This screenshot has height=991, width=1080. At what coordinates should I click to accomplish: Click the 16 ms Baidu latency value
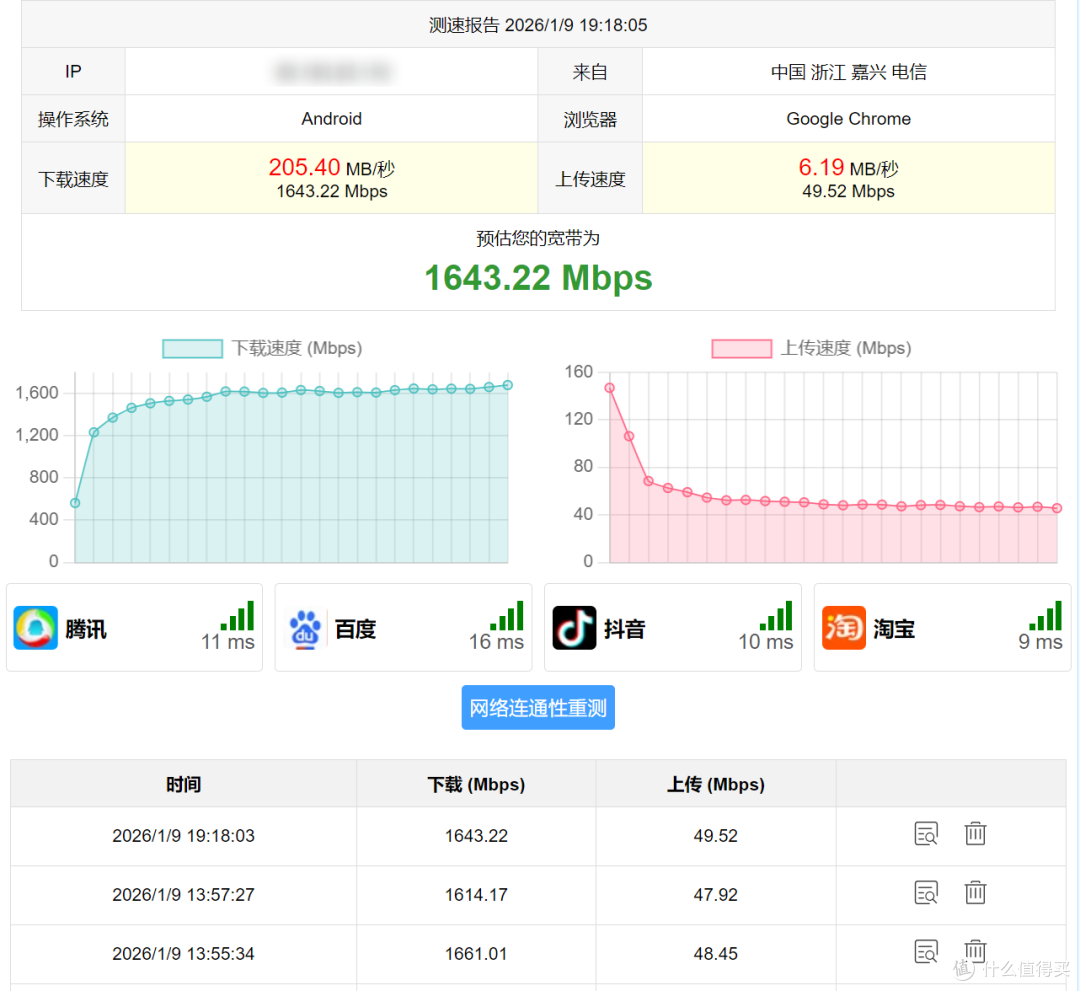point(497,643)
